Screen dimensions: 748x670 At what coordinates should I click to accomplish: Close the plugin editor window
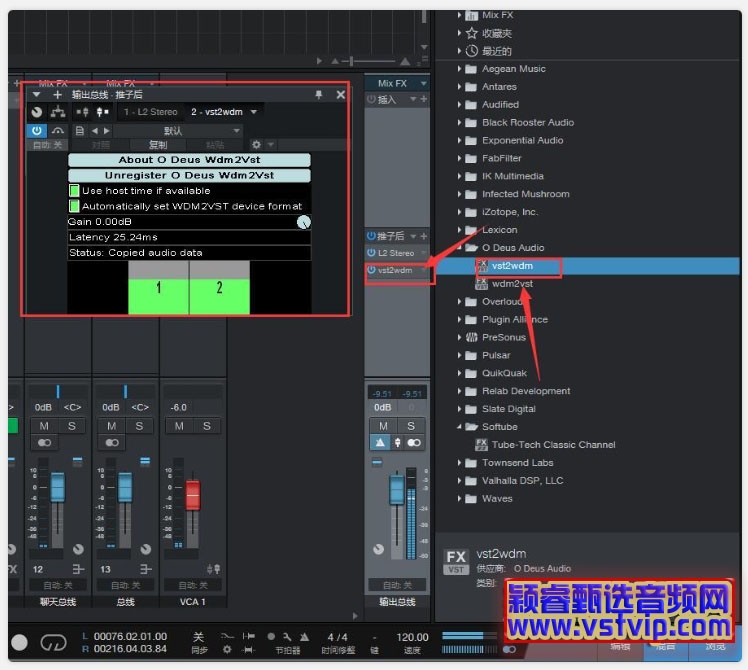(341, 94)
